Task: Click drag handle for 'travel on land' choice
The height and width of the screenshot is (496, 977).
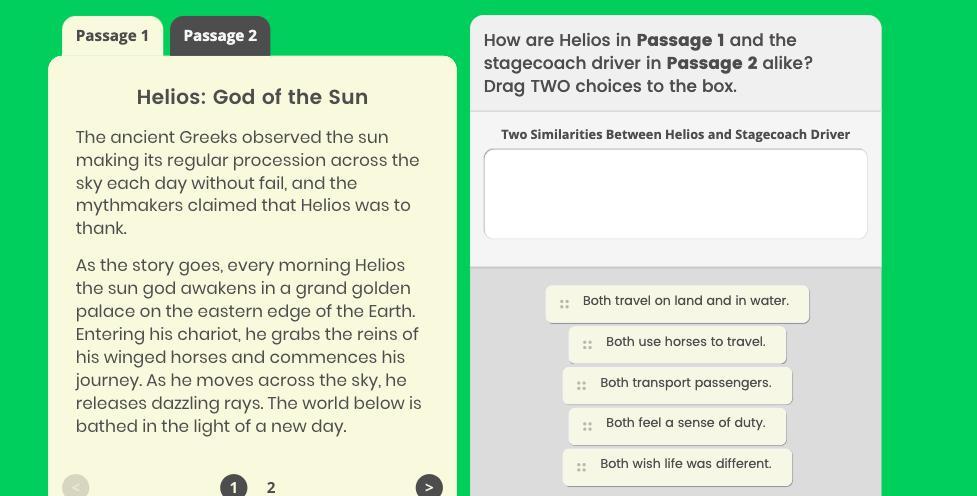Action: click(564, 303)
